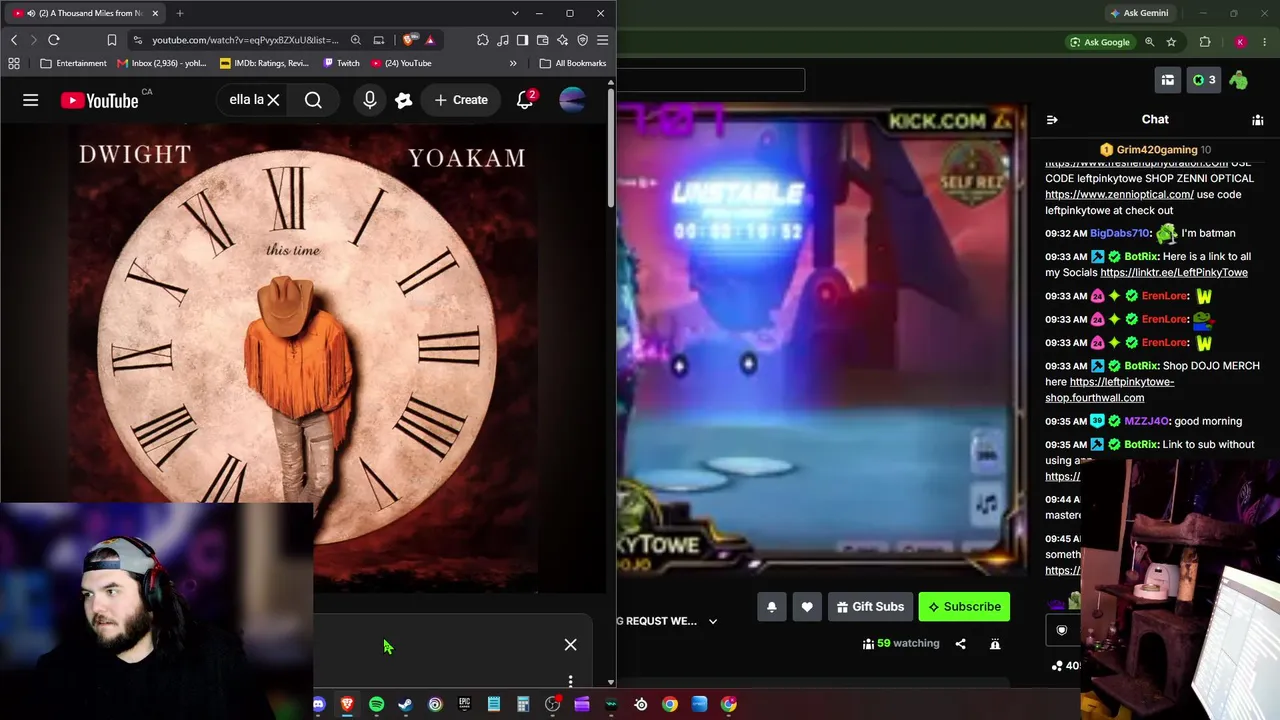
Task: Open YouTube notifications bell
Action: click(525, 100)
